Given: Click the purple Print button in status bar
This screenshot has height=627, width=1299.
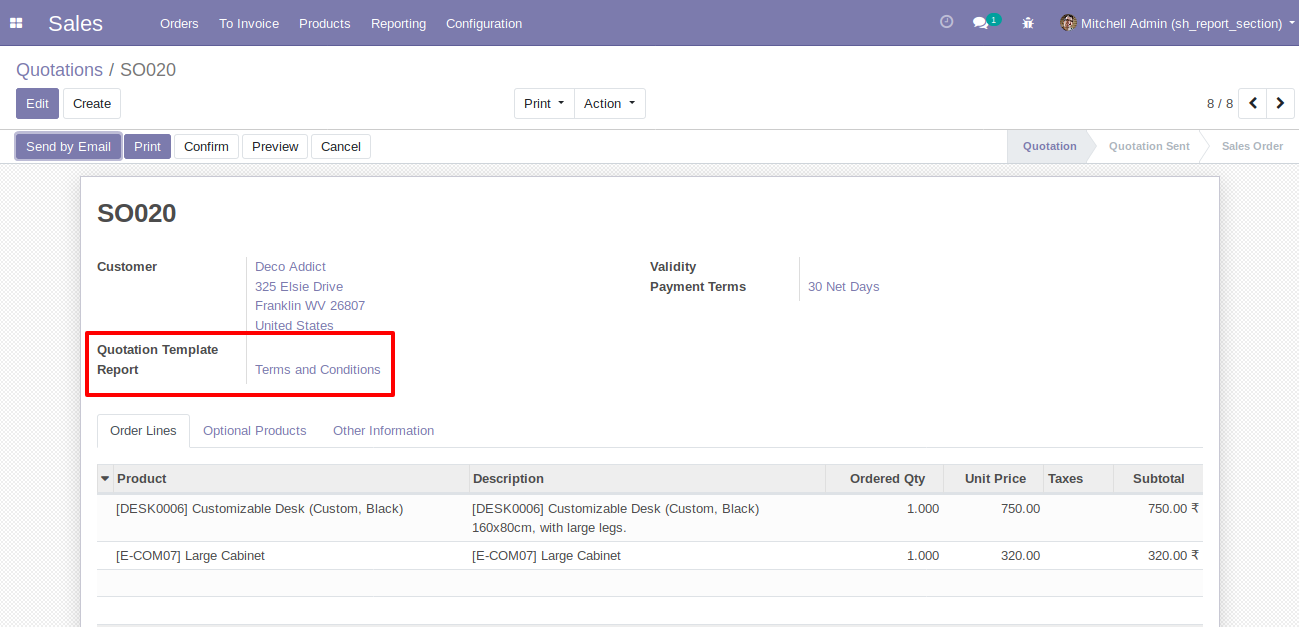Looking at the screenshot, I should (147, 146).
